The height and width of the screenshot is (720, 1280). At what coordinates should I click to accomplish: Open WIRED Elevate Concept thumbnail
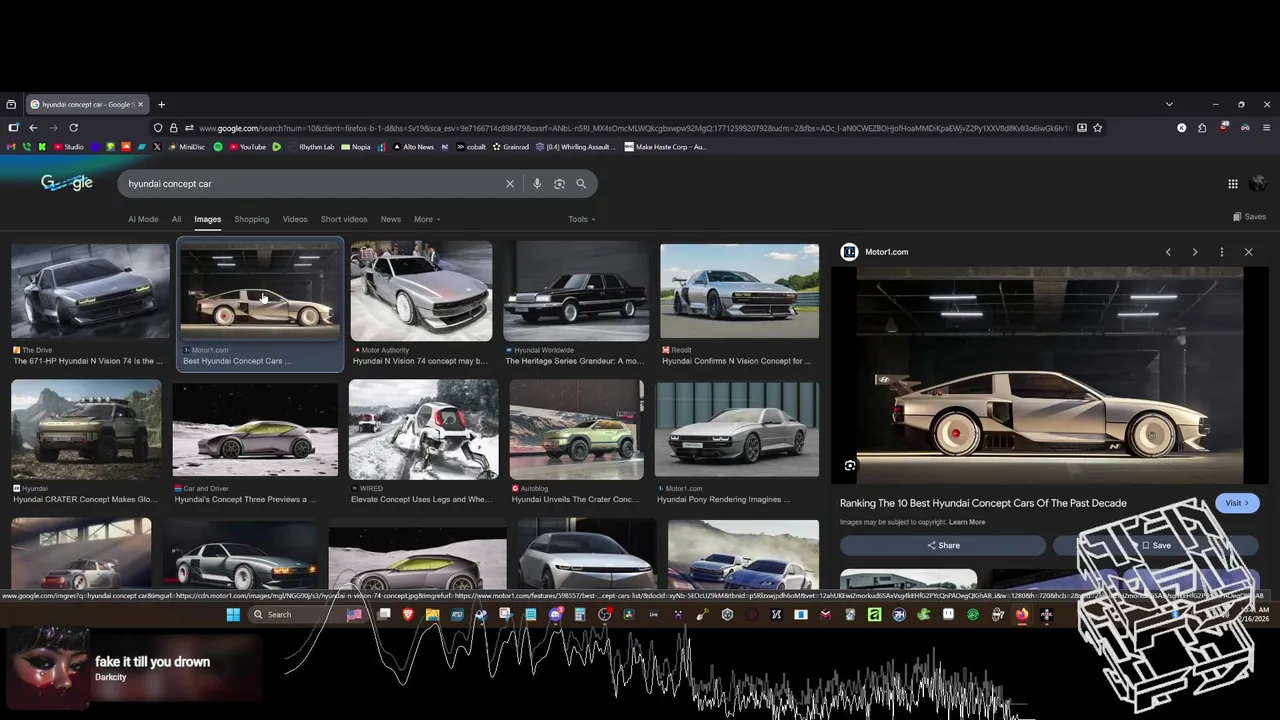[423, 429]
